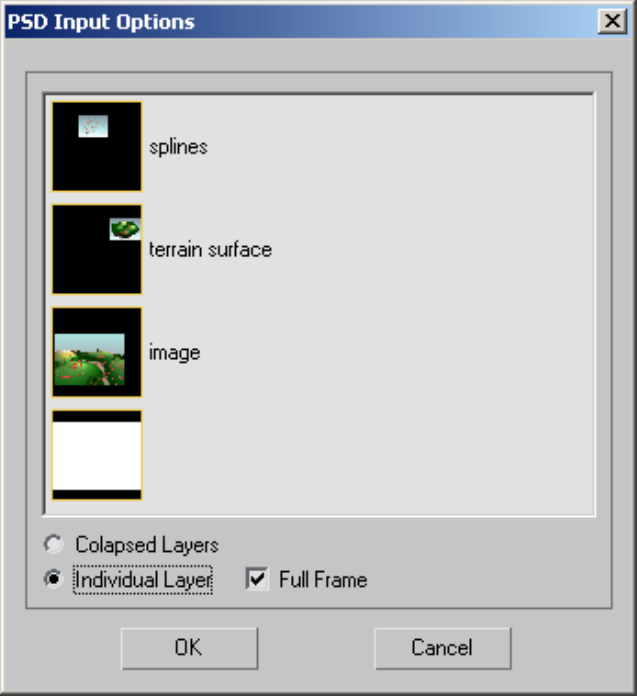The width and height of the screenshot is (637, 696).
Task: Click the 'Full Frame' label text
Action: coord(323,580)
